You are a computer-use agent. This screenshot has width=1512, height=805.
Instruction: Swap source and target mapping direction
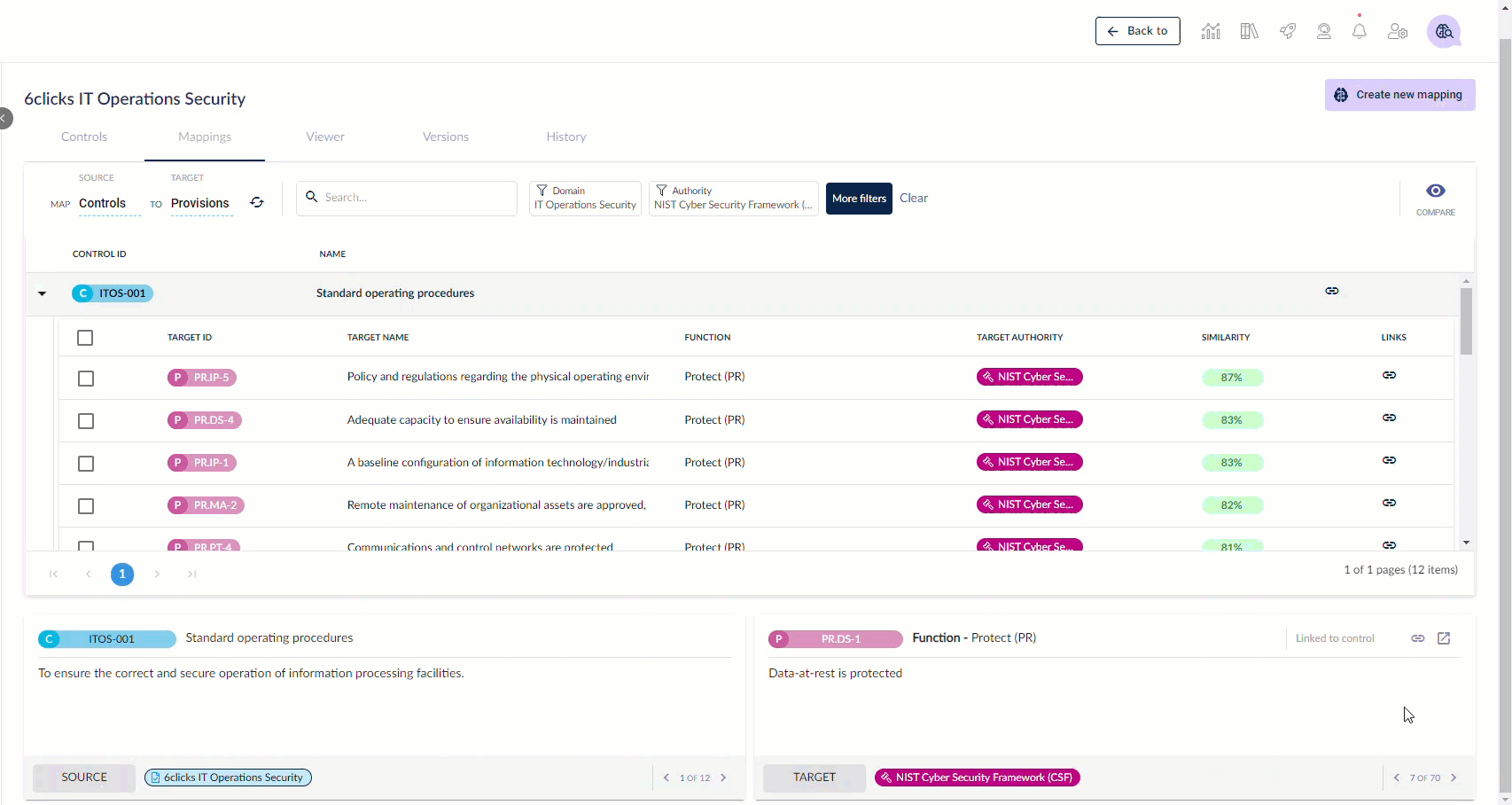[257, 202]
